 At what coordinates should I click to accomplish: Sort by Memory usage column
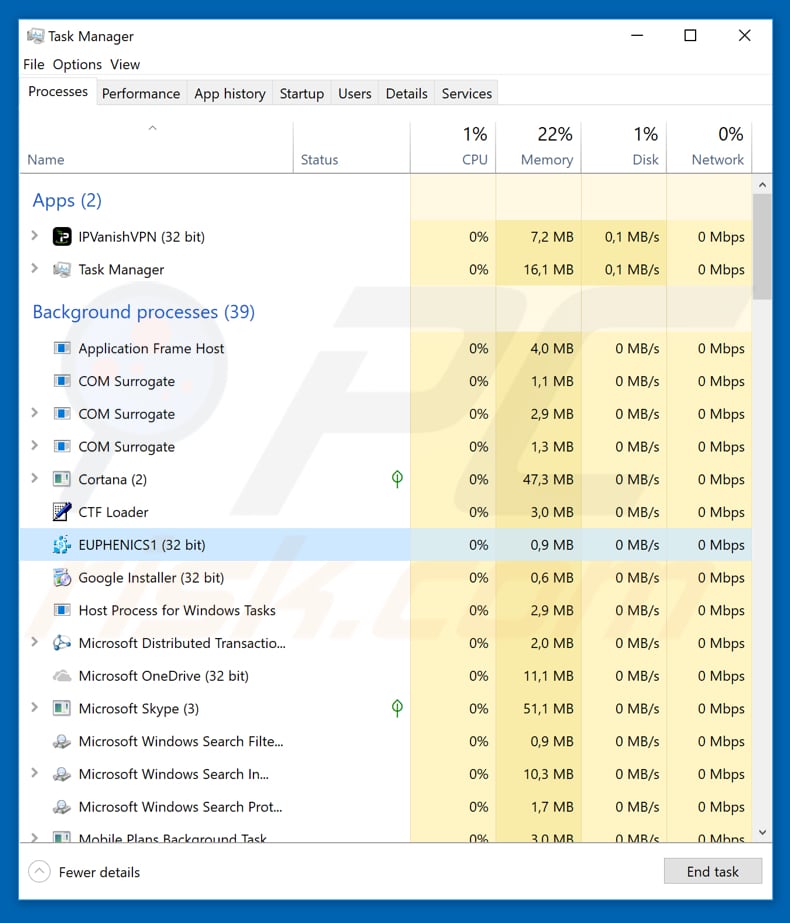point(538,148)
